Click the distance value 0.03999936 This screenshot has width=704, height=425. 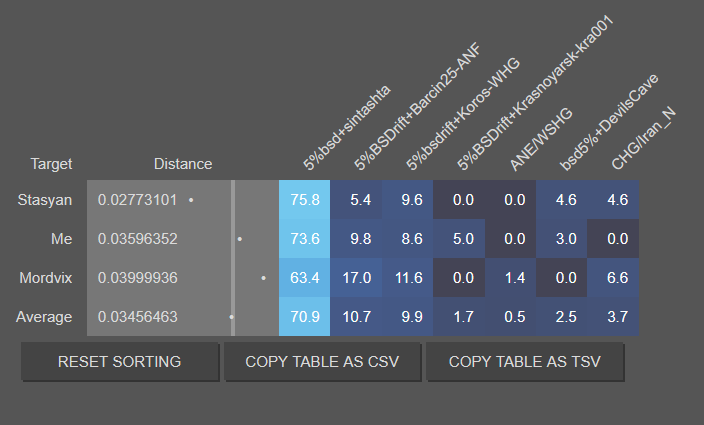pos(137,278)
